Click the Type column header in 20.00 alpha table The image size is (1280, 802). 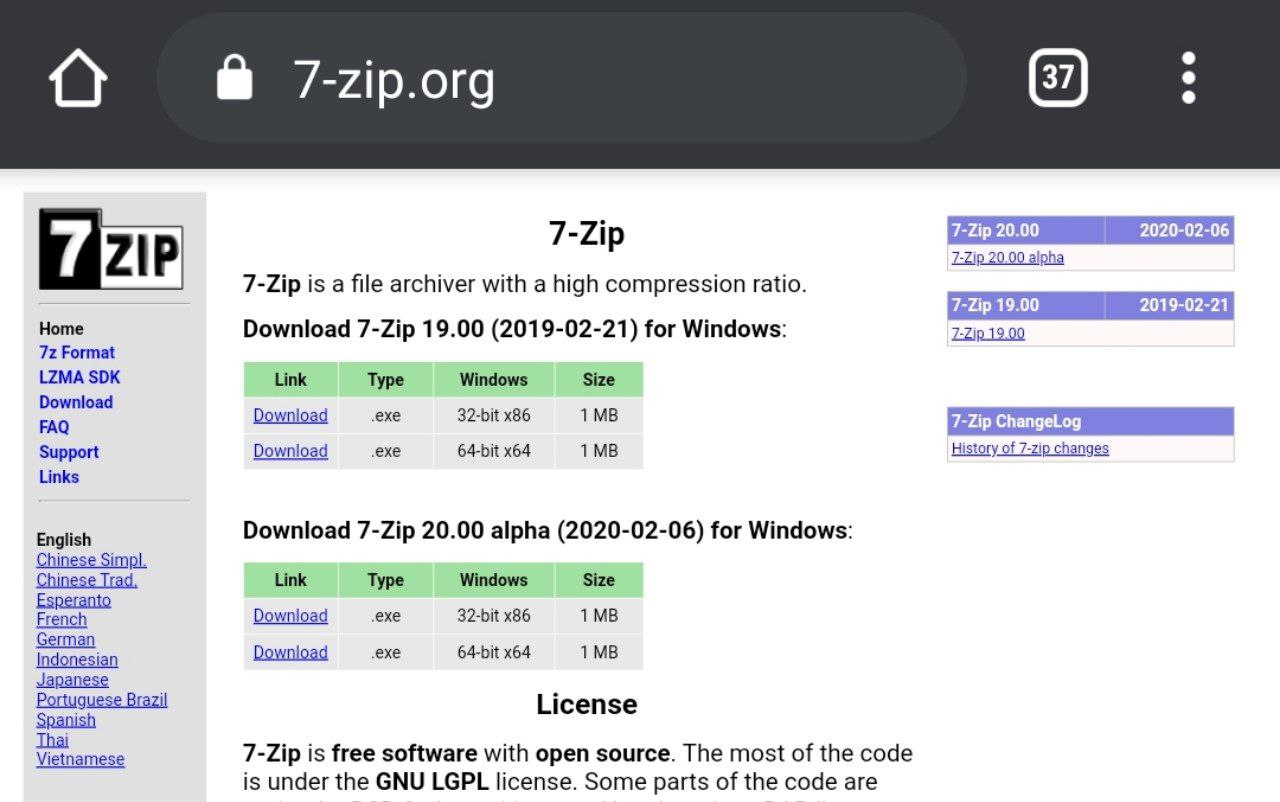coord(386,580)
